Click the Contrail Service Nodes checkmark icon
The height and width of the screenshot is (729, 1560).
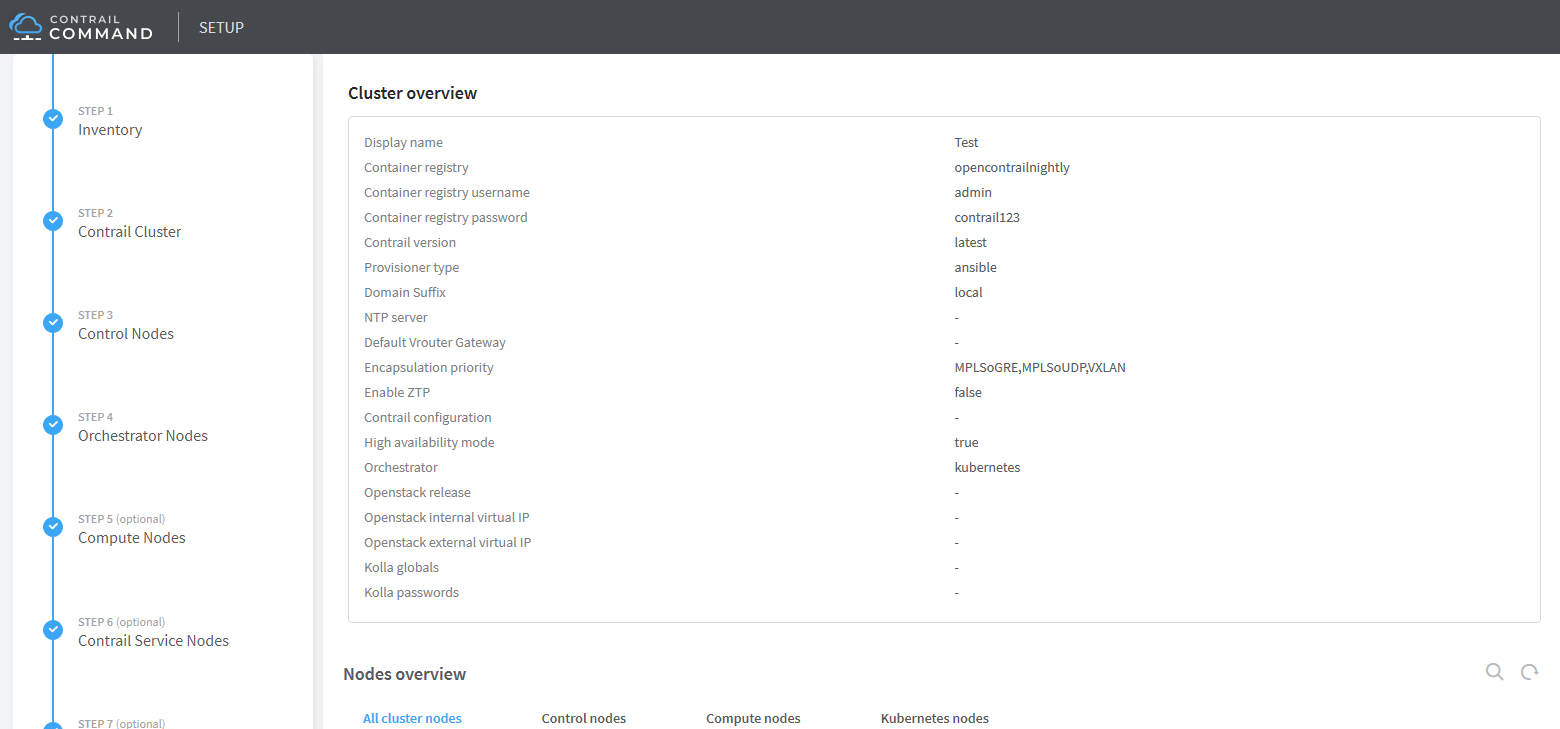tap(53, 630)
